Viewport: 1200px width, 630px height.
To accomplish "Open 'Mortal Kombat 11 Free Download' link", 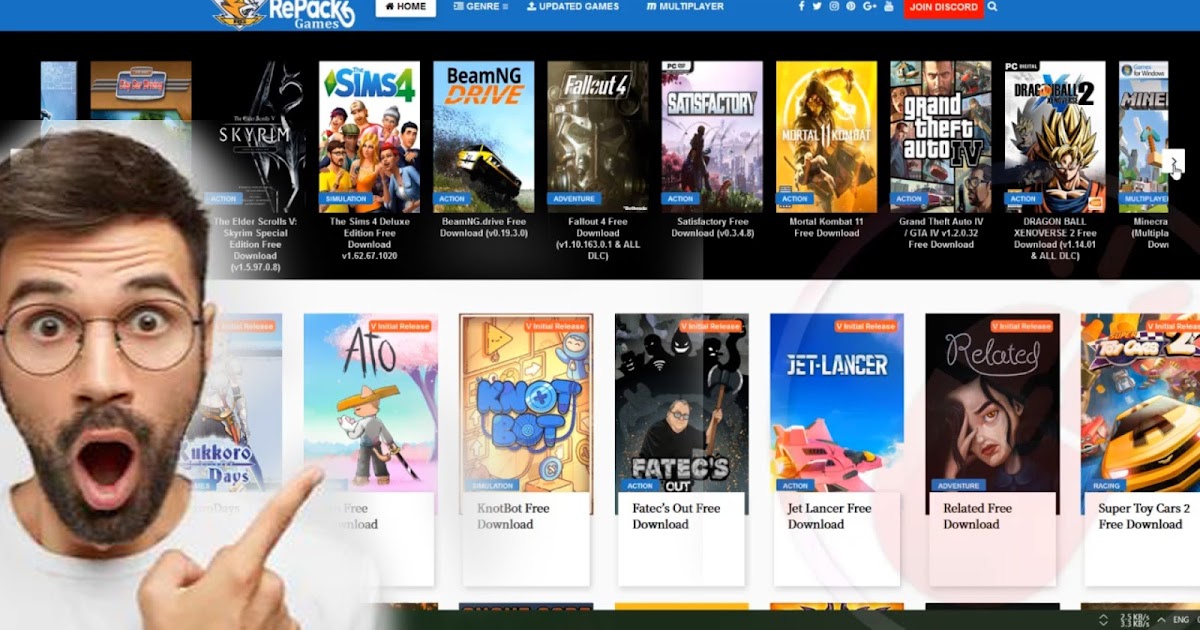I will (826, 228).
